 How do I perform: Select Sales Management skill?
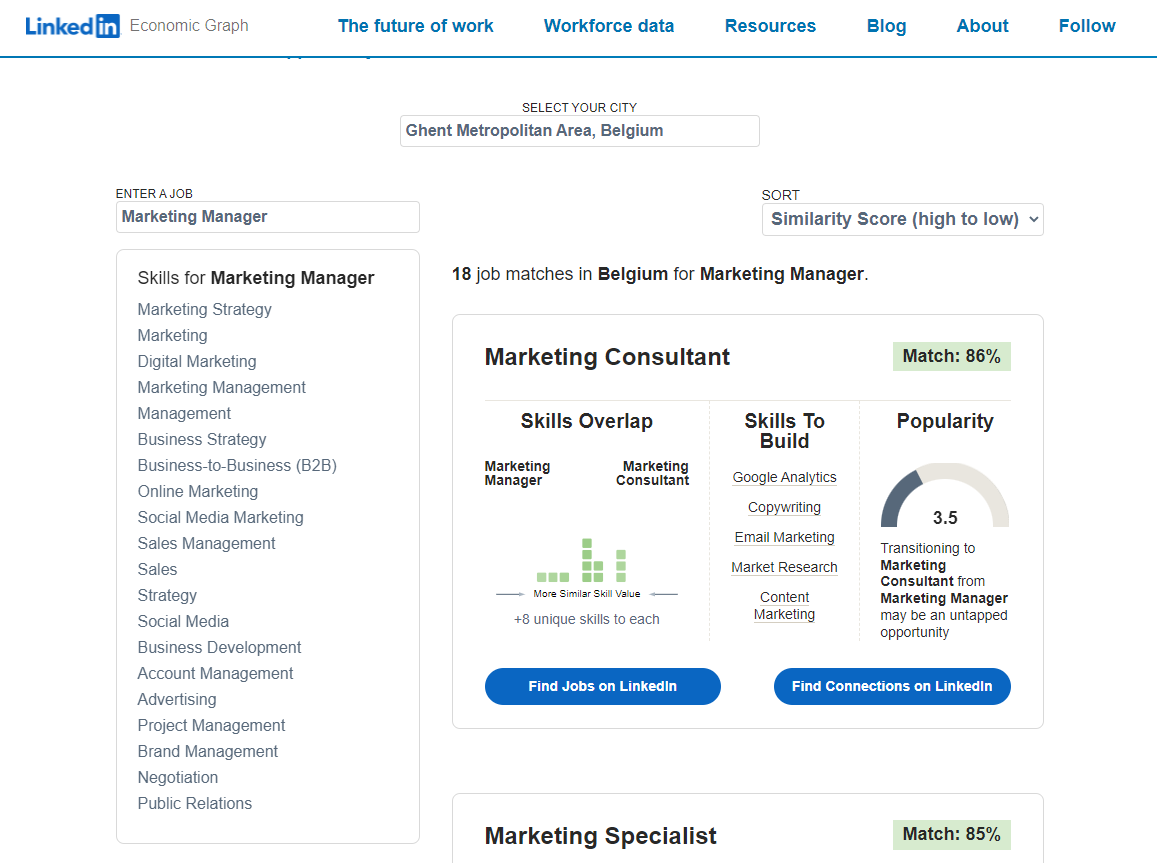coord(207,544)
